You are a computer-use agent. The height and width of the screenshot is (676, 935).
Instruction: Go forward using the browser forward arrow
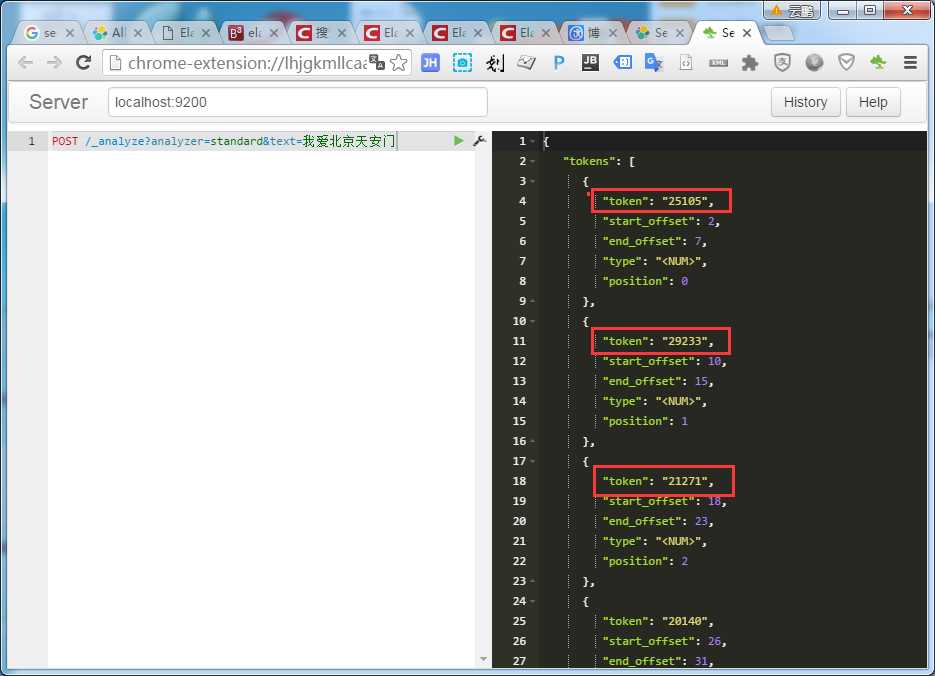(54, 63)
